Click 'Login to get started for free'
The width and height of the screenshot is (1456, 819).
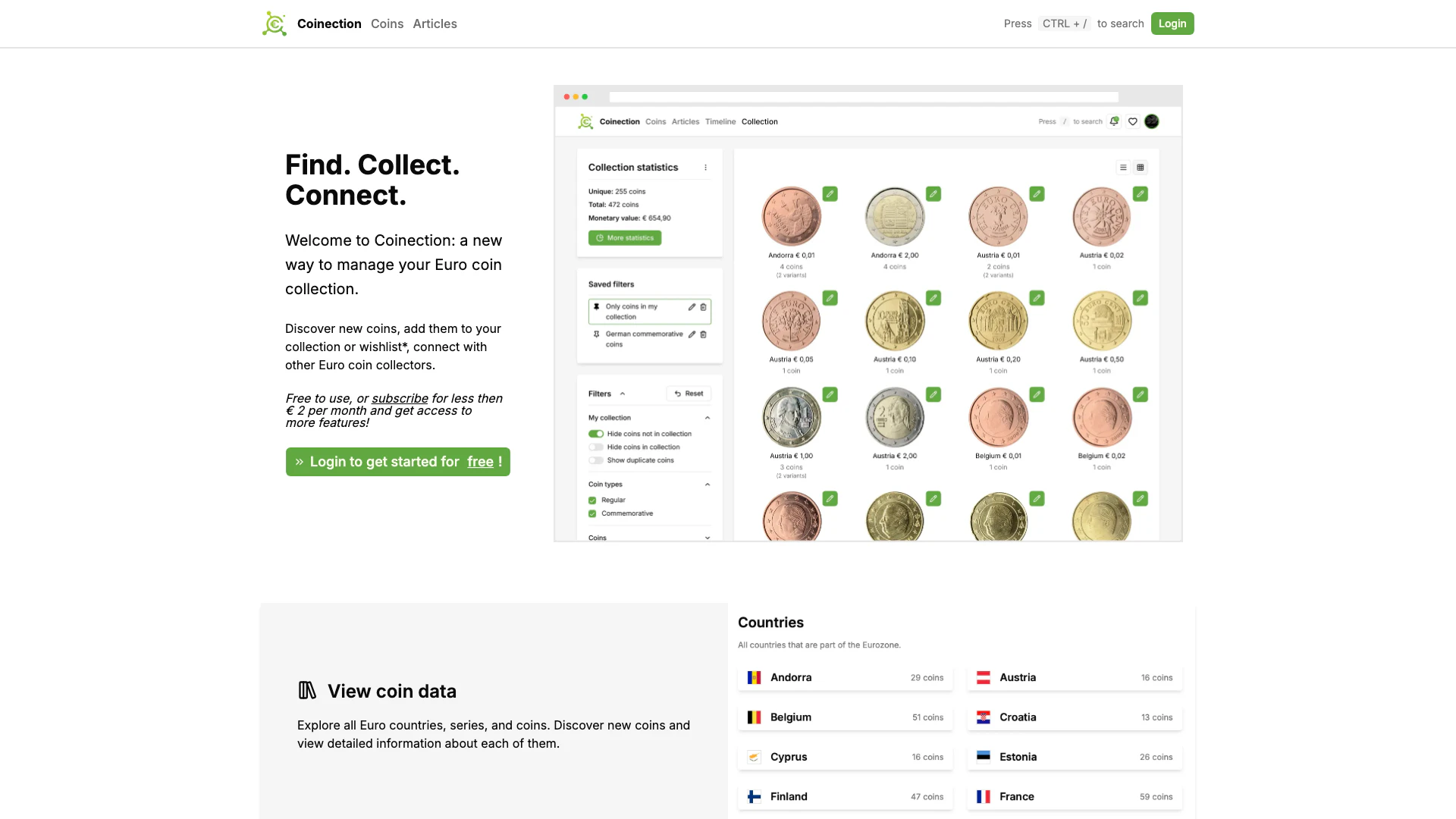coord(397,461)
